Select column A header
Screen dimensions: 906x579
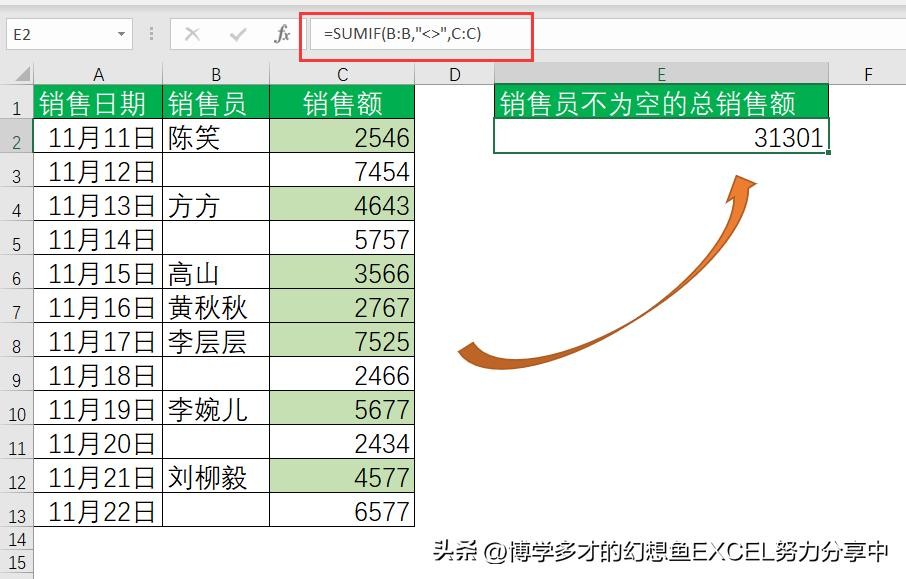(98, 74)
